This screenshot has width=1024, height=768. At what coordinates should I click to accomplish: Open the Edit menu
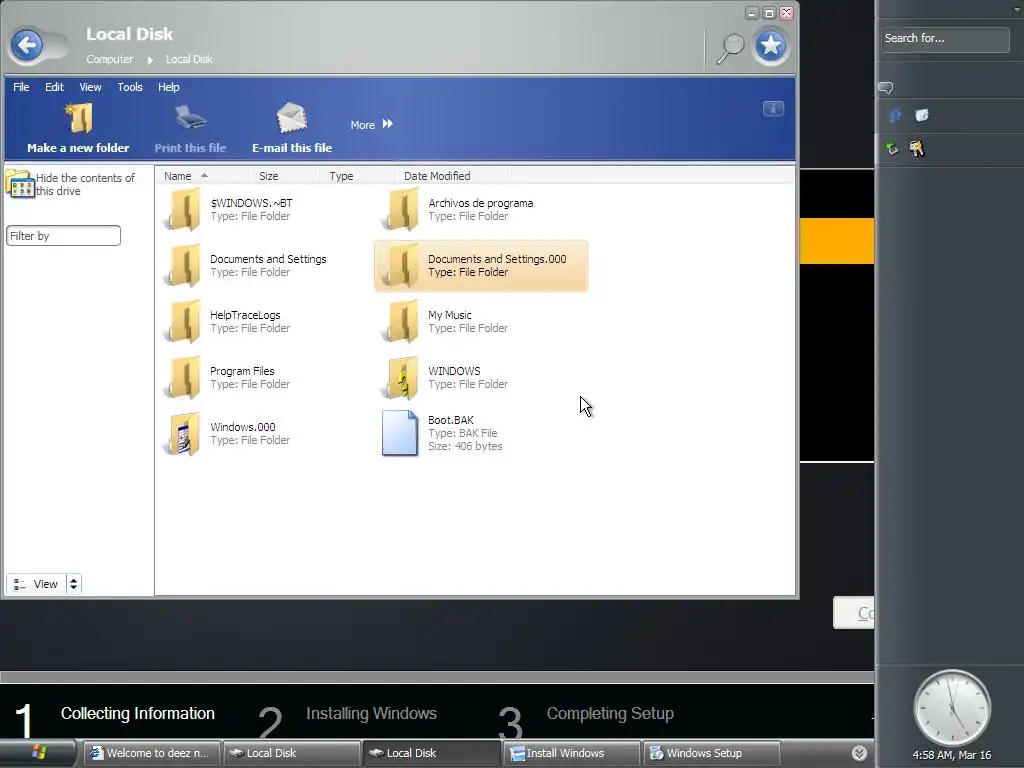pos(54,87)
